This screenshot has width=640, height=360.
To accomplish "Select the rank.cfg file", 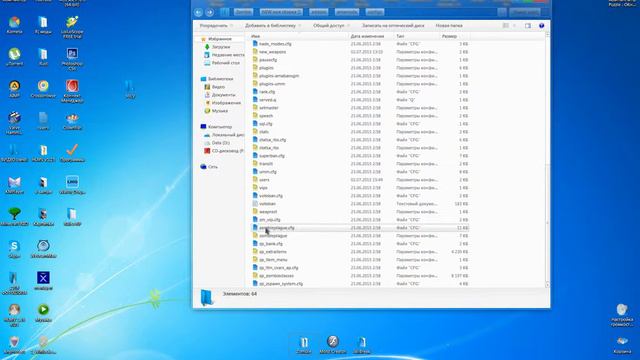I will pos(359,92).
